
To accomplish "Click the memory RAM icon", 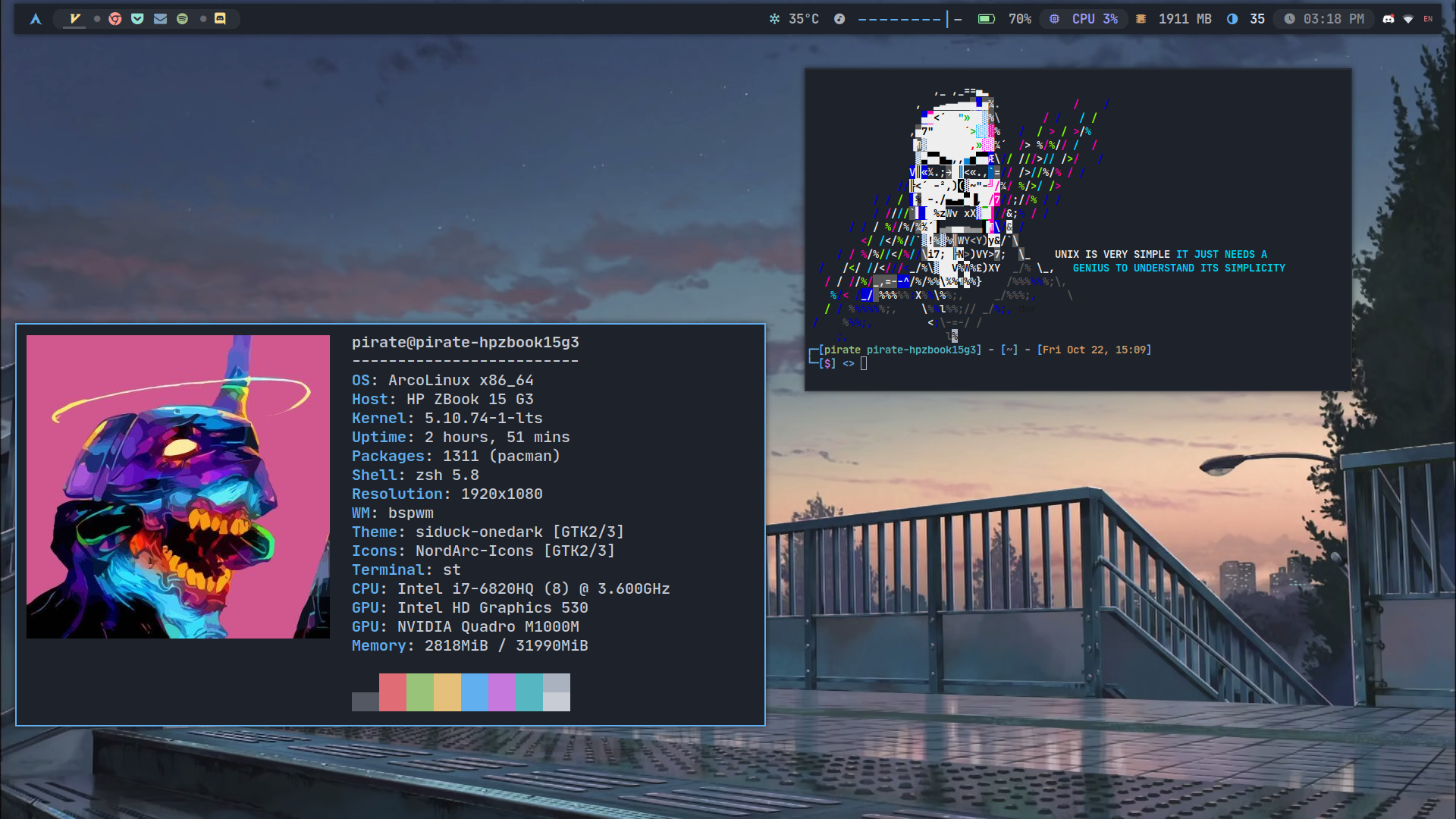I will 1141,19.
